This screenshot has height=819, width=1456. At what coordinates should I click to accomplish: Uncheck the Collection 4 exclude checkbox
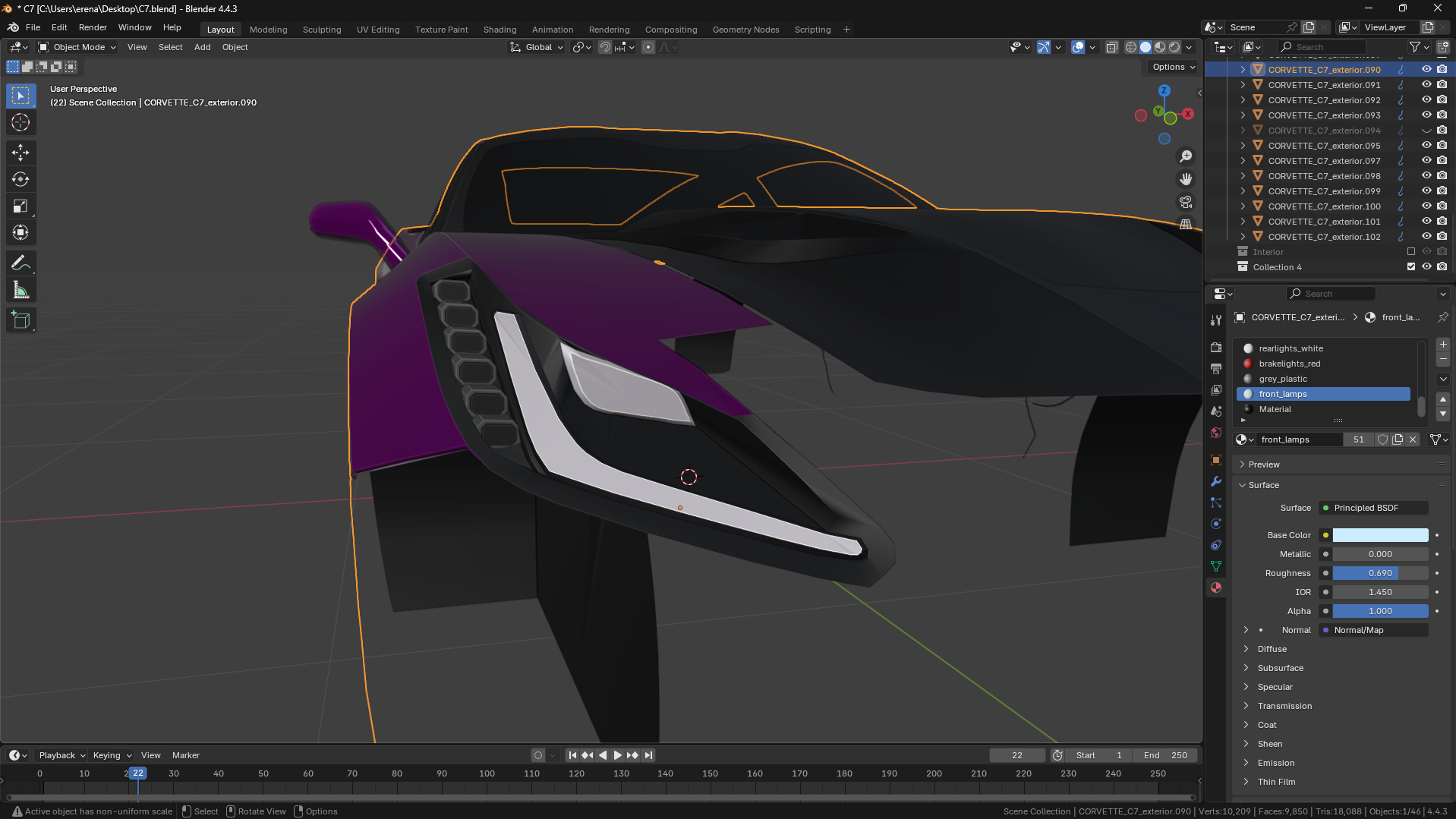pos(1411,267)
